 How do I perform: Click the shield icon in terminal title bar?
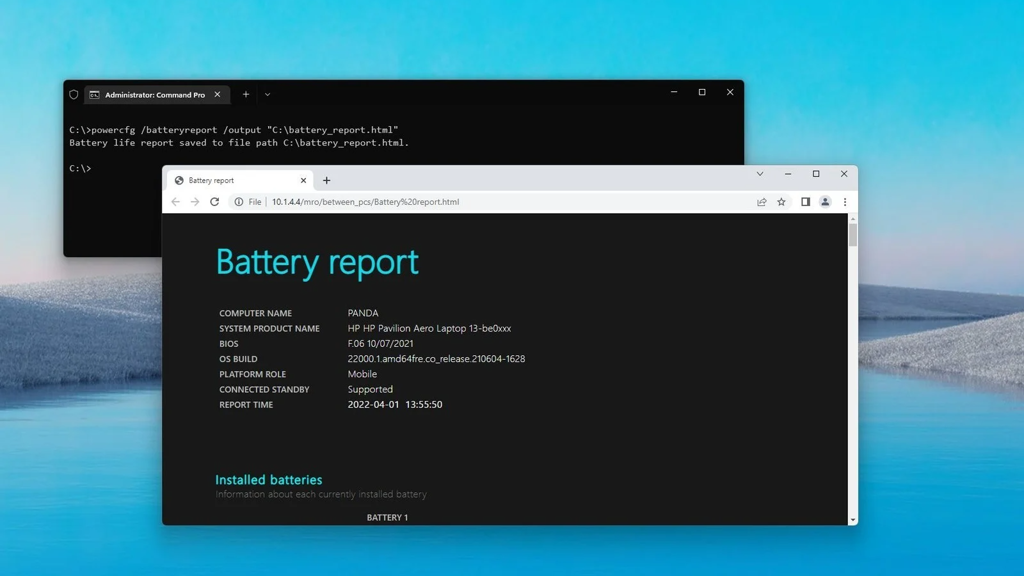coord(74,95)
